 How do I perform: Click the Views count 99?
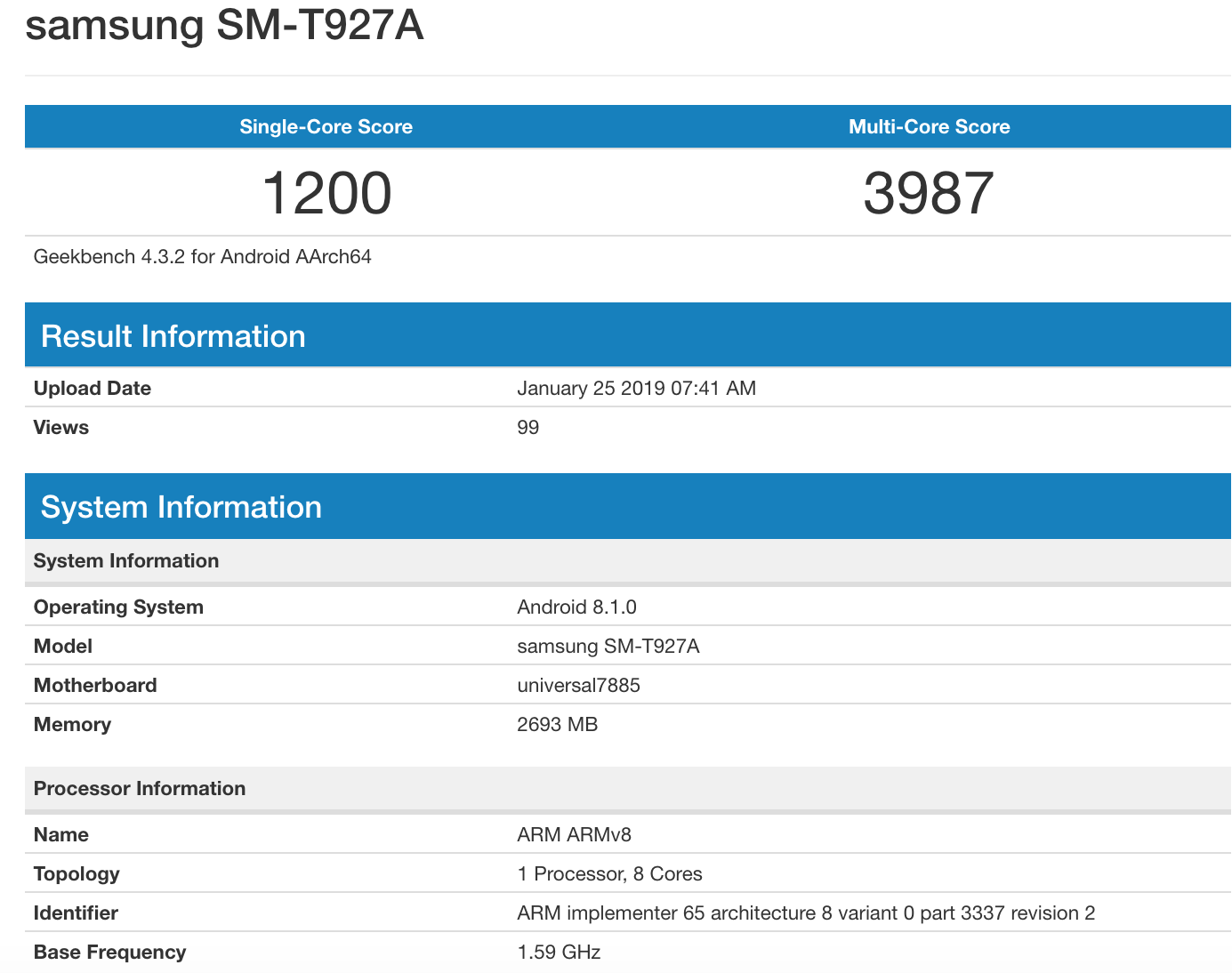527,428
